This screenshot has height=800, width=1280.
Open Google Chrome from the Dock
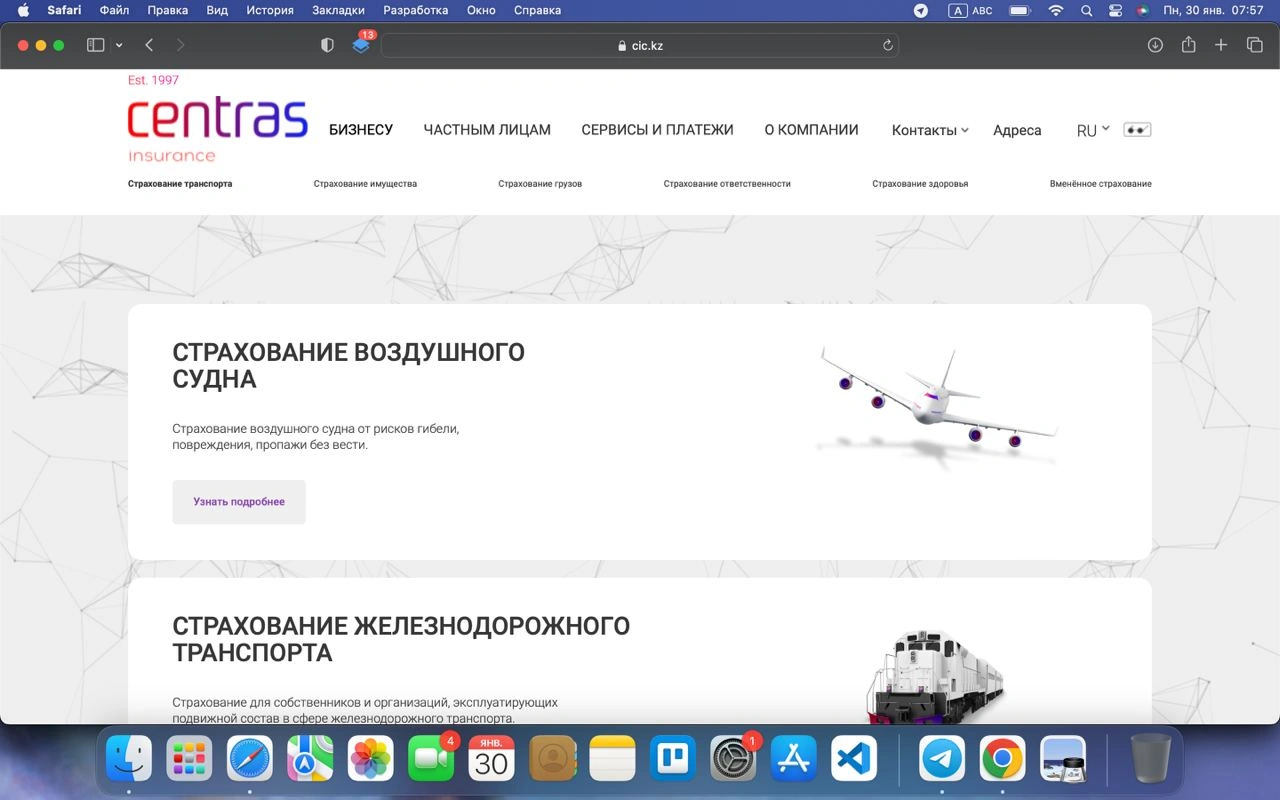point(1002,760)
